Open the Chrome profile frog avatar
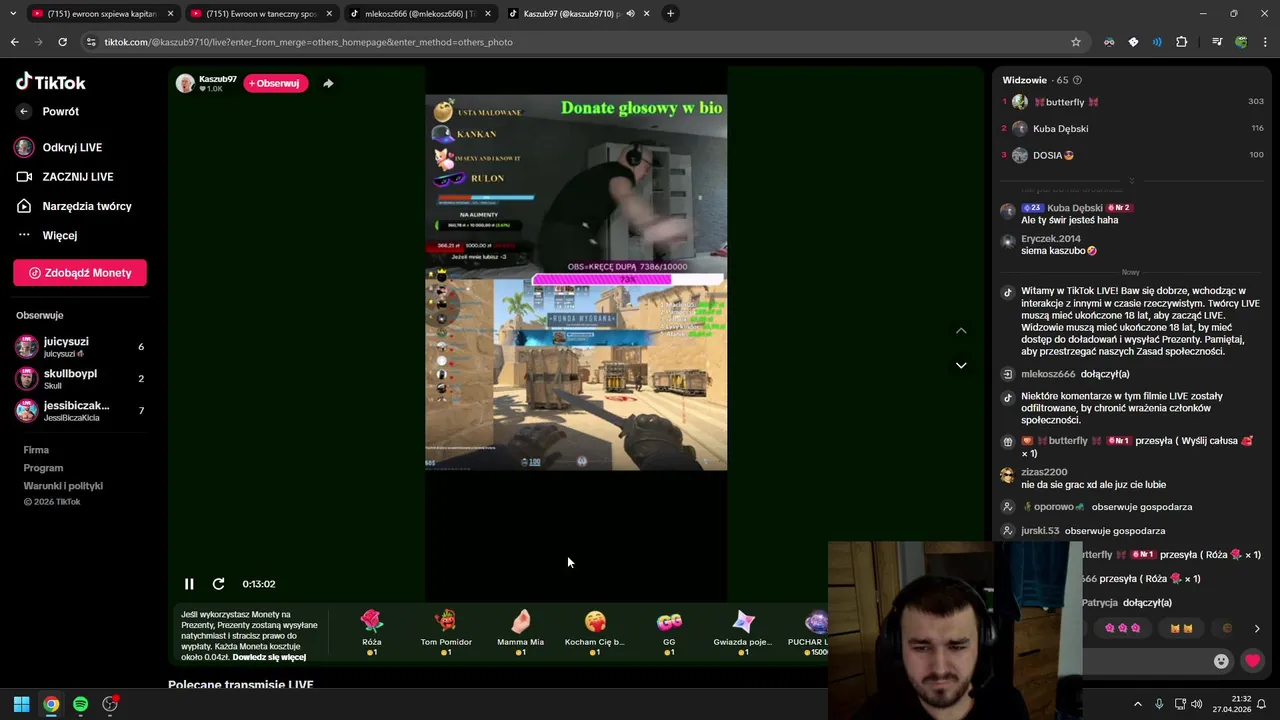 click(x=1241, y=42)
